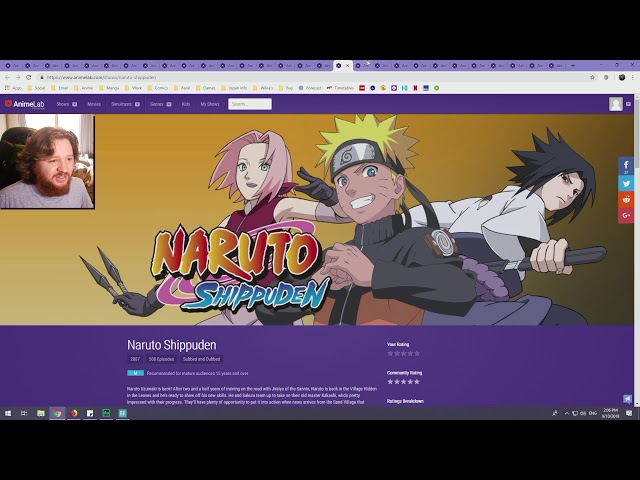Click the ENG language indicator in the tray
640x480 pixels.
coord(593,413)
